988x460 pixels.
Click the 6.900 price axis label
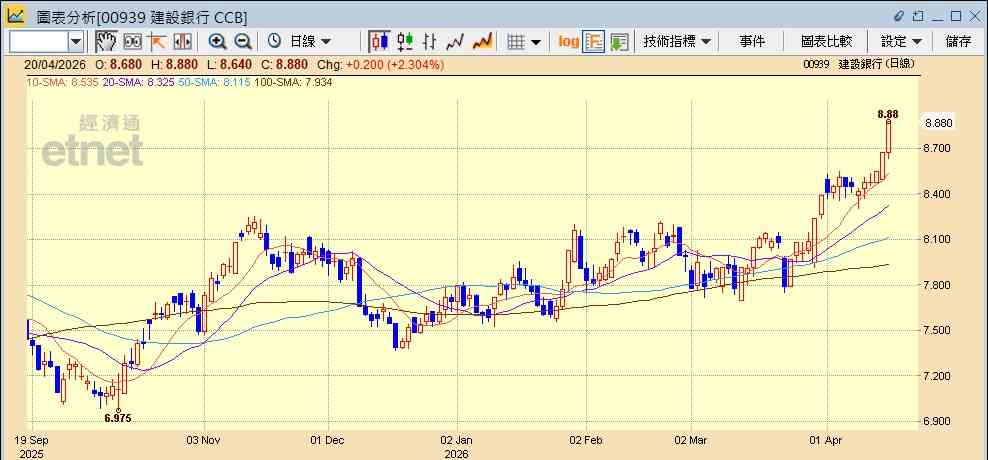tap(937, 421)
